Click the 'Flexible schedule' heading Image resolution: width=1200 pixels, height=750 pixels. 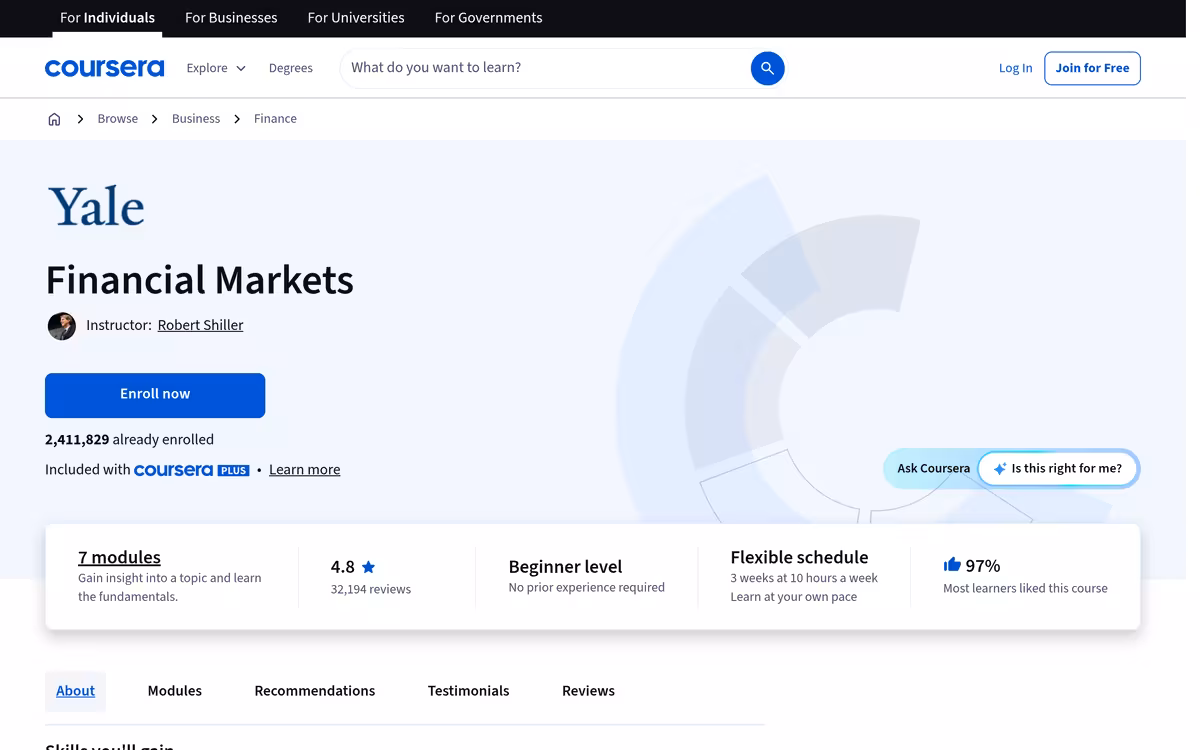tap(799, 557)
